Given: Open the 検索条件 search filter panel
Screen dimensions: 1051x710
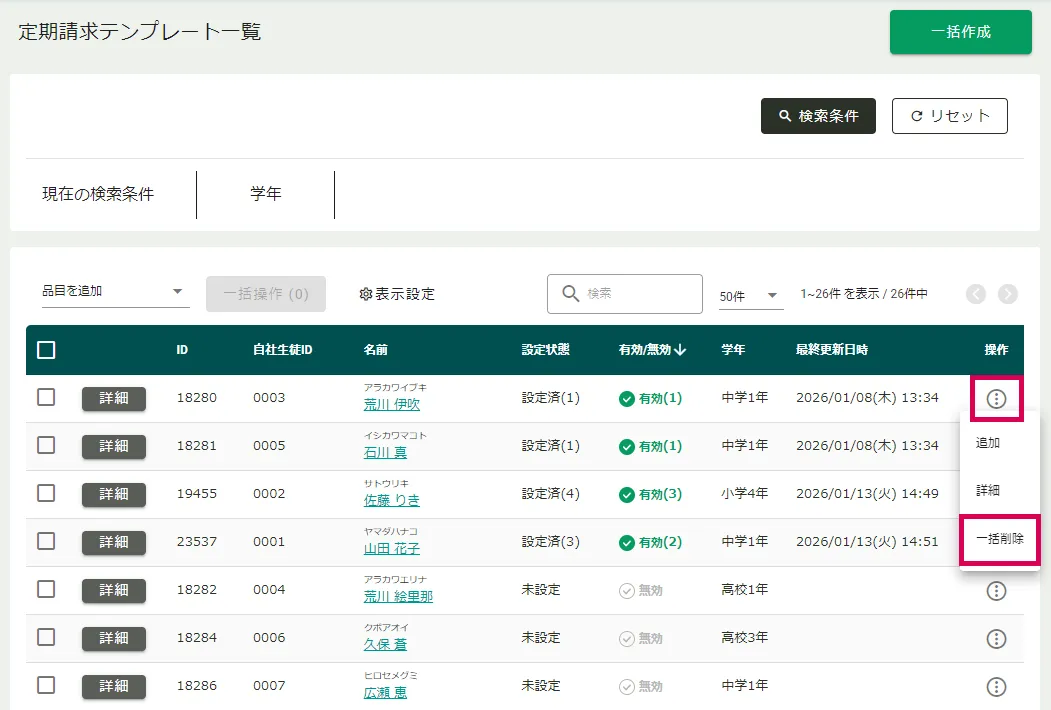Looking at the screenshot, I should tap(818, 116).
